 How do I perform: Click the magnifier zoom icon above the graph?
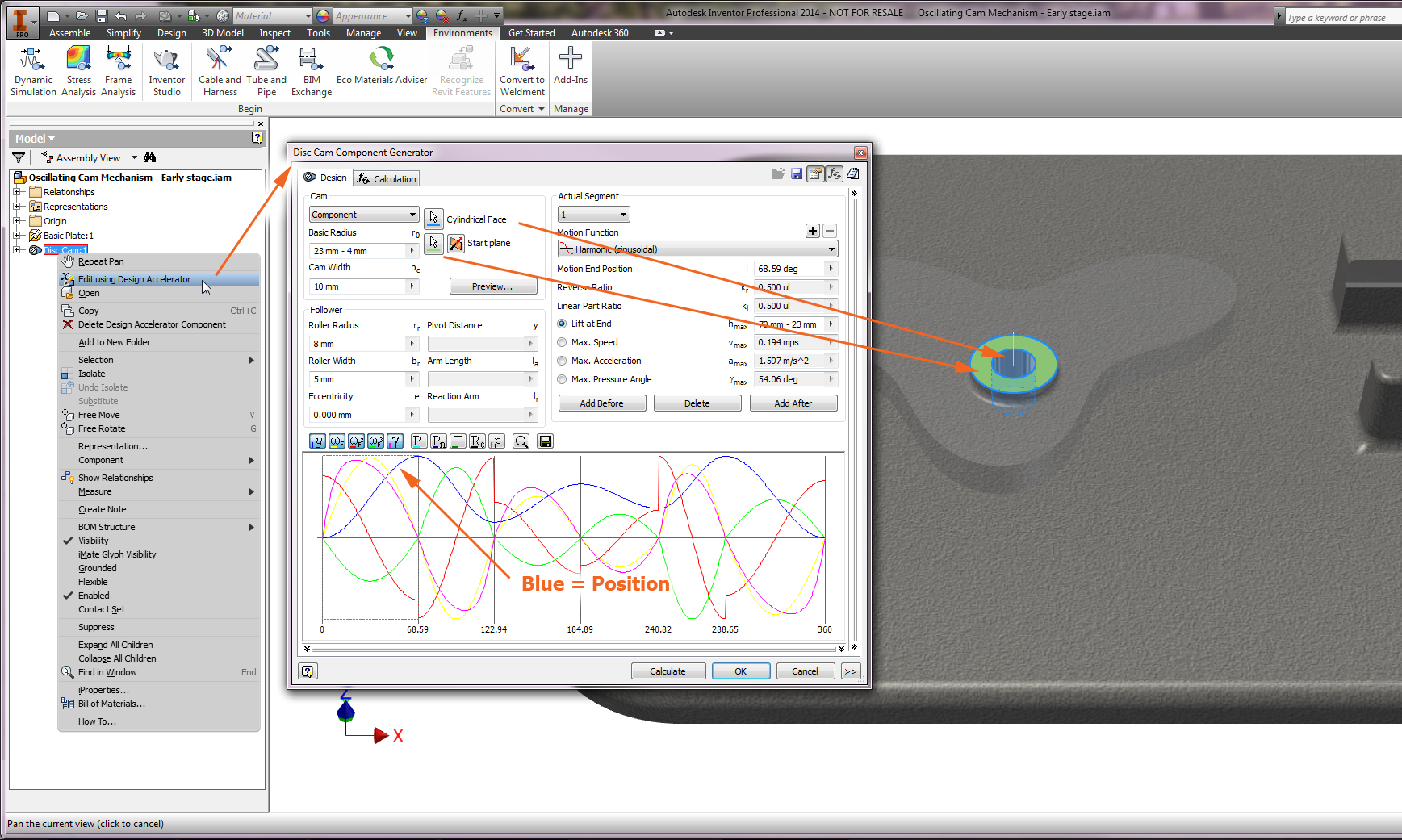click(521, 441)
